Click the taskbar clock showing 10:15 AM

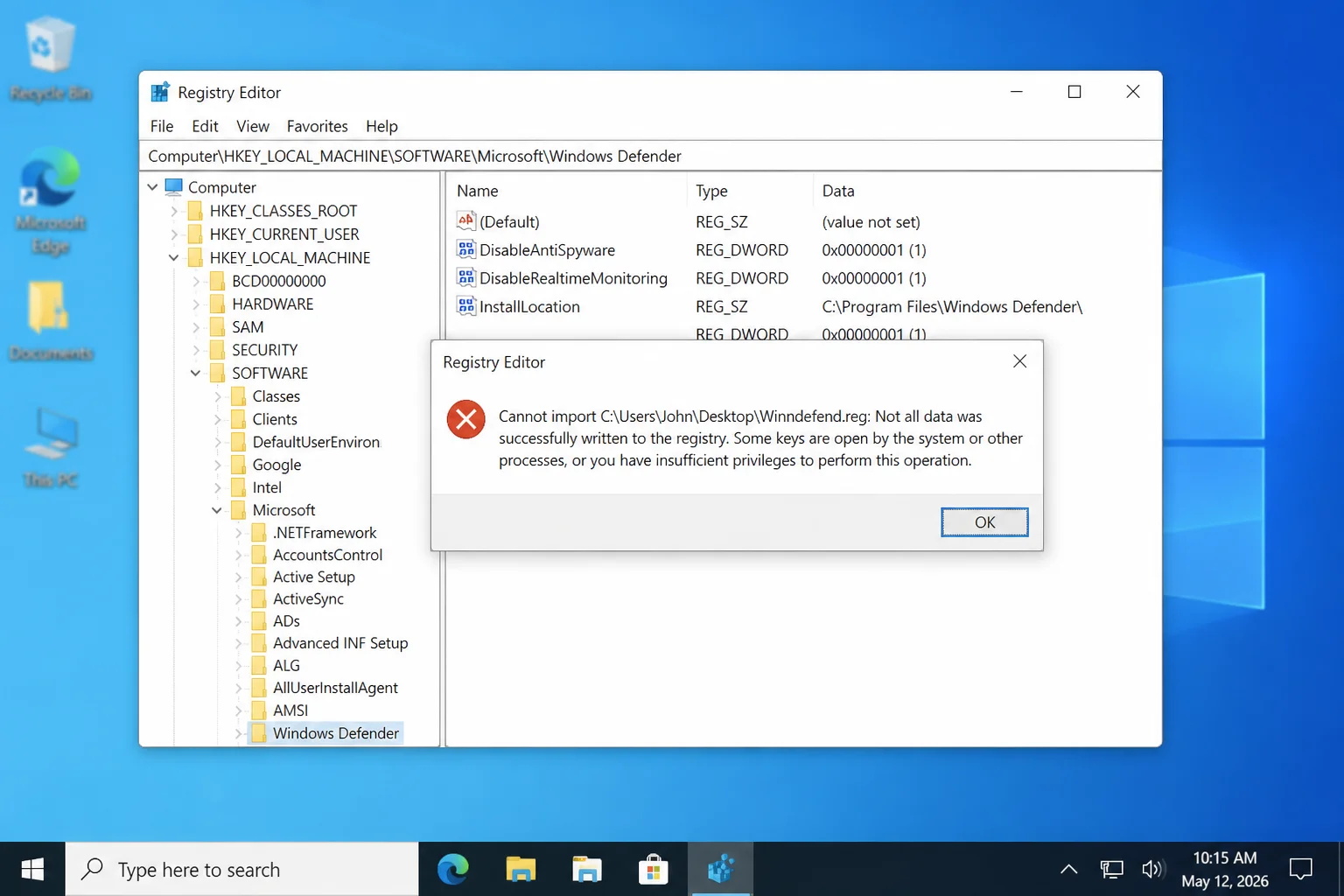[x=1225, y=869]
